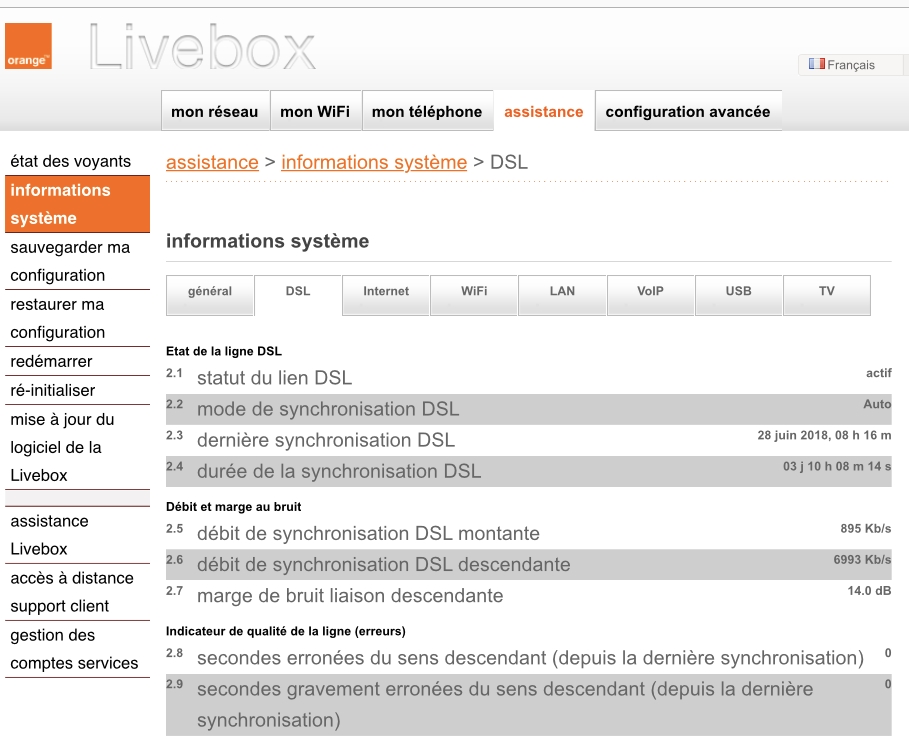Click ré-initialiser in the sidebar
This screenshot has width=909, height=752.
coord(52,390)
